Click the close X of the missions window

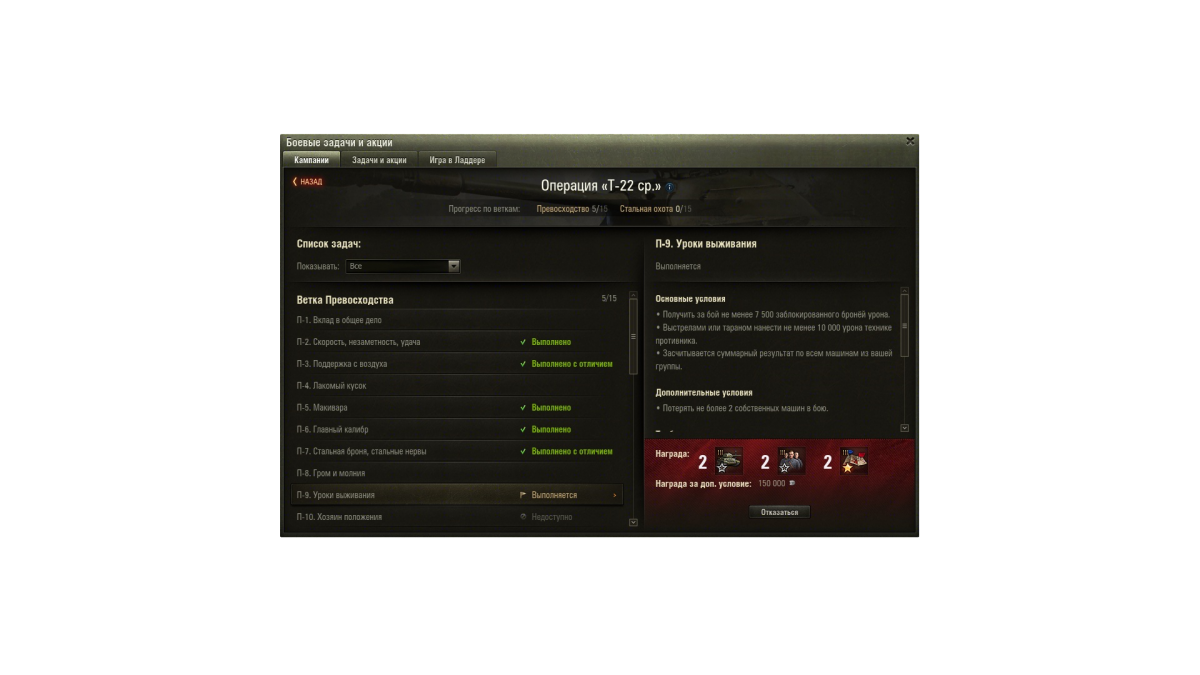(910, 141)
